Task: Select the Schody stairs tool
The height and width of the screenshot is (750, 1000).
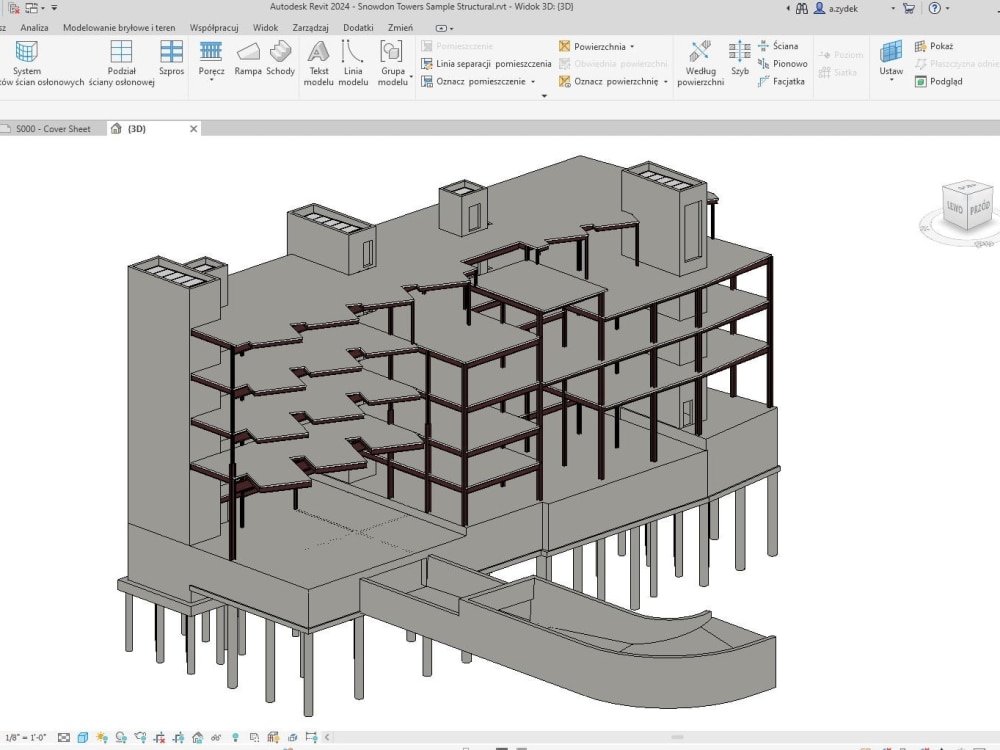Action: 280,58
